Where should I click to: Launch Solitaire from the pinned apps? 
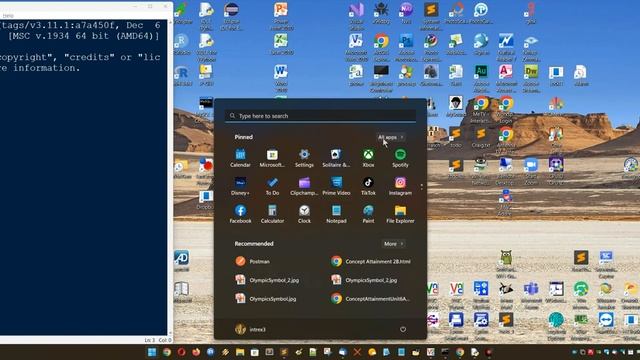click(x=336, y=158)
